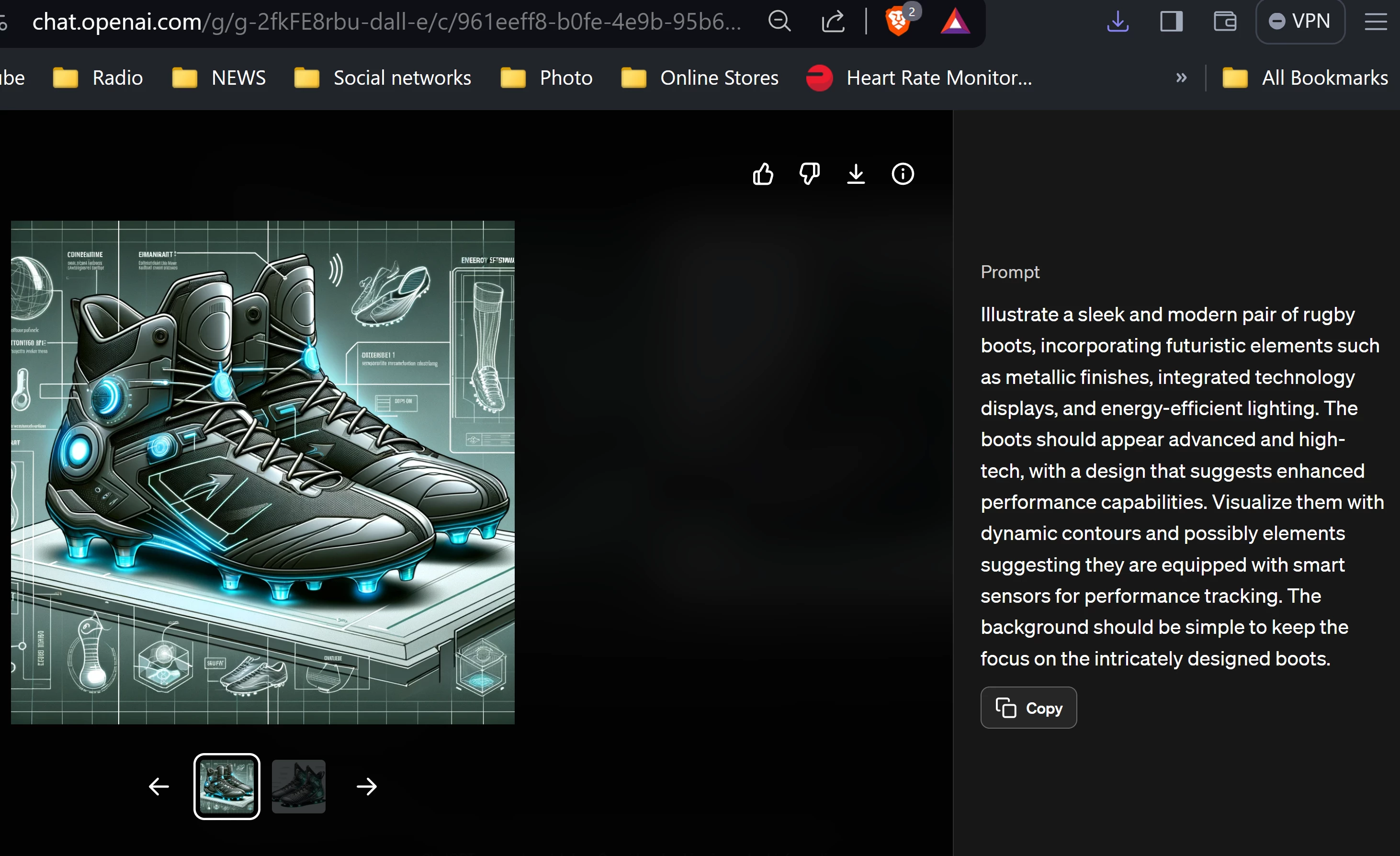1400x856 pixels.
Task: Open the image info icon
Action: click(903, 174)
